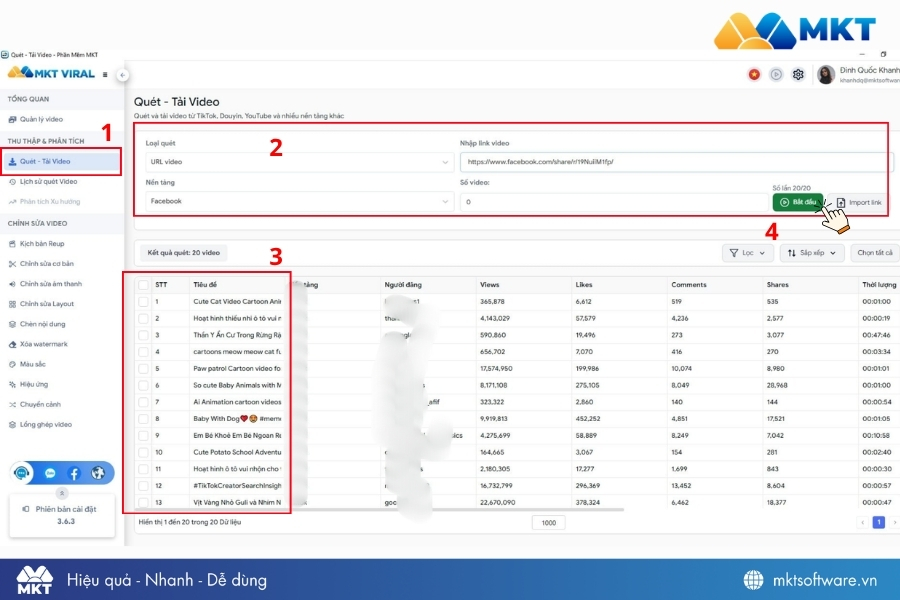Open settings gear icon in header
The height and width of the screenshot is (600, 900).
[x=798, y=75]
